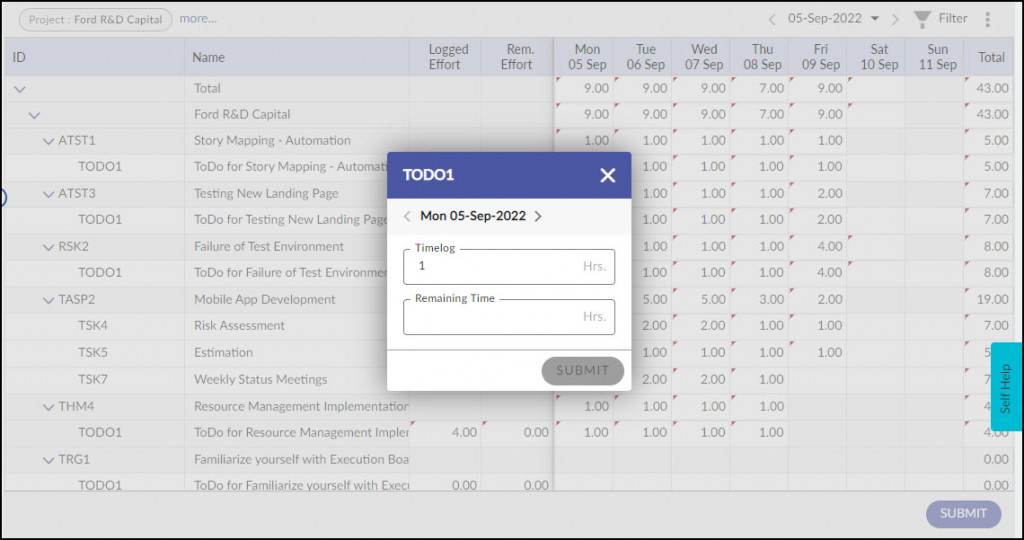Go to next week arrow
Viewport: 1024px width, 540px height.
click(x=895, y=20)
